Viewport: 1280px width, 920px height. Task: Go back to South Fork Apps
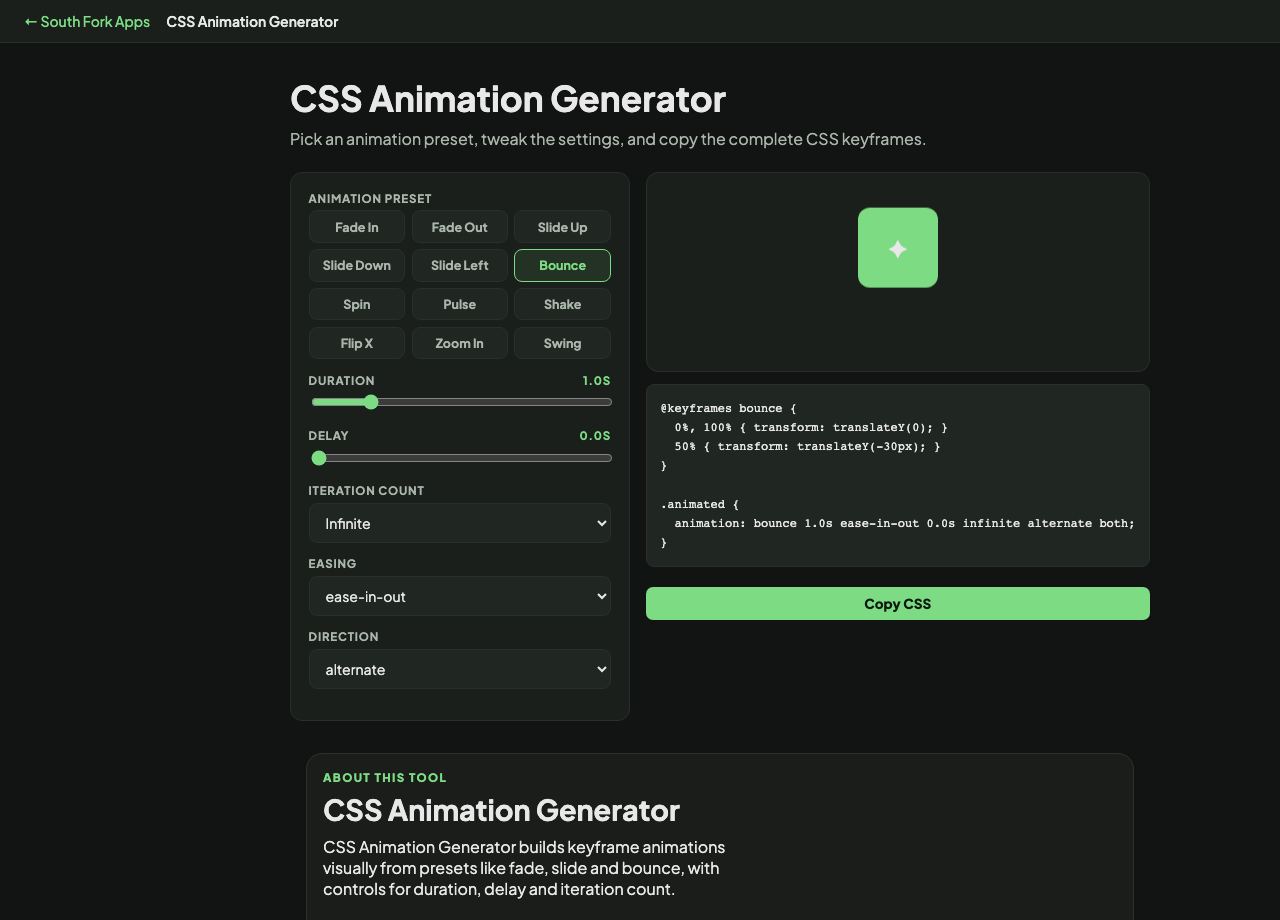(x=87, y=21)
